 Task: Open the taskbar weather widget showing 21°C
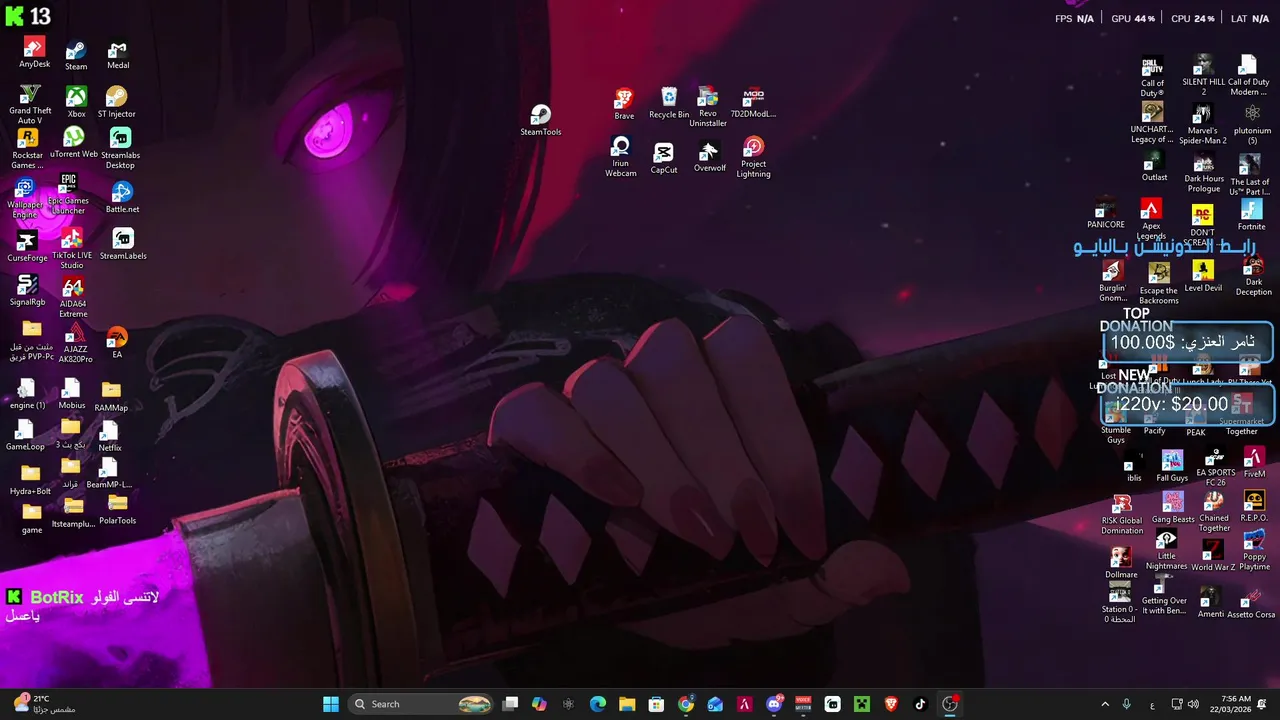(x=43, y=704)
